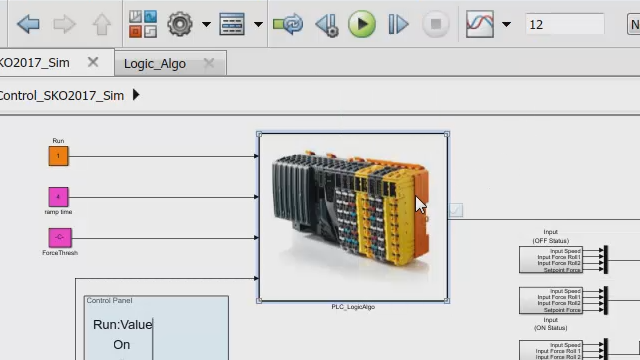Click the Up to Parent arrow
This screenshot has width=640, height=360.
coord(101,24)
